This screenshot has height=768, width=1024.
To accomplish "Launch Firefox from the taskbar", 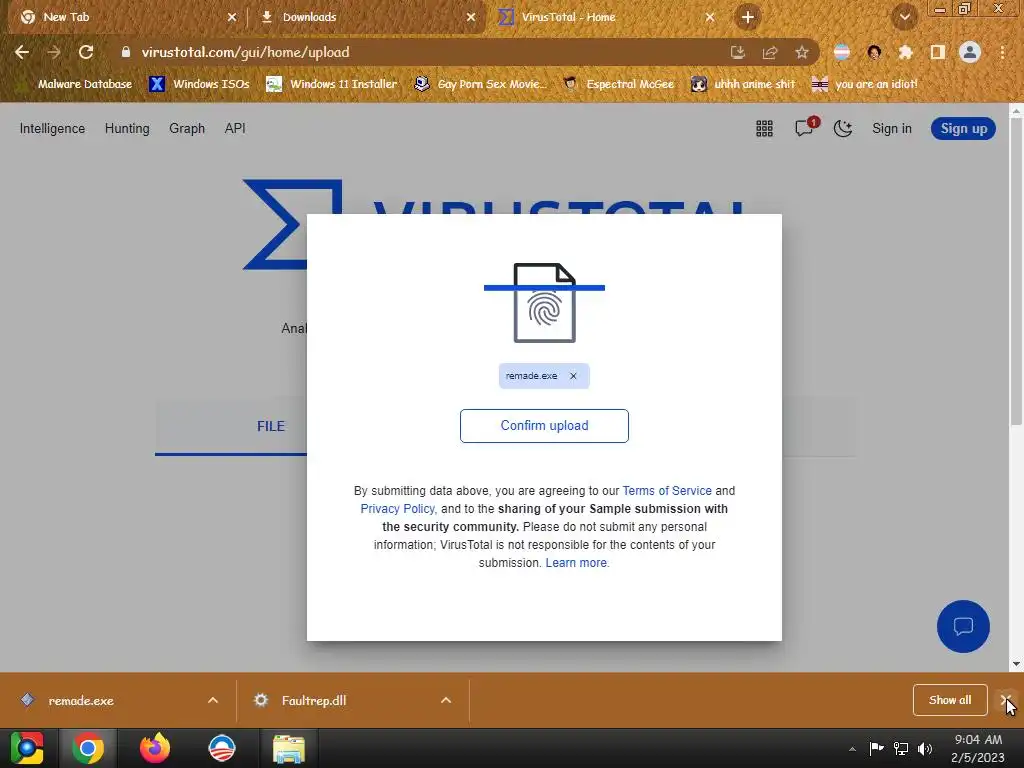I will tap(155, 748).
